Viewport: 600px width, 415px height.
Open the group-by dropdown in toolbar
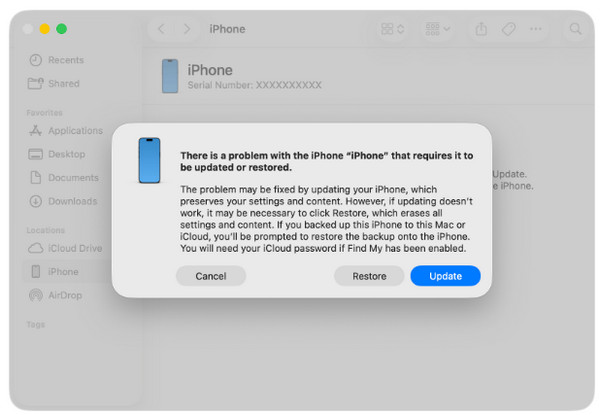click(437, 29)
